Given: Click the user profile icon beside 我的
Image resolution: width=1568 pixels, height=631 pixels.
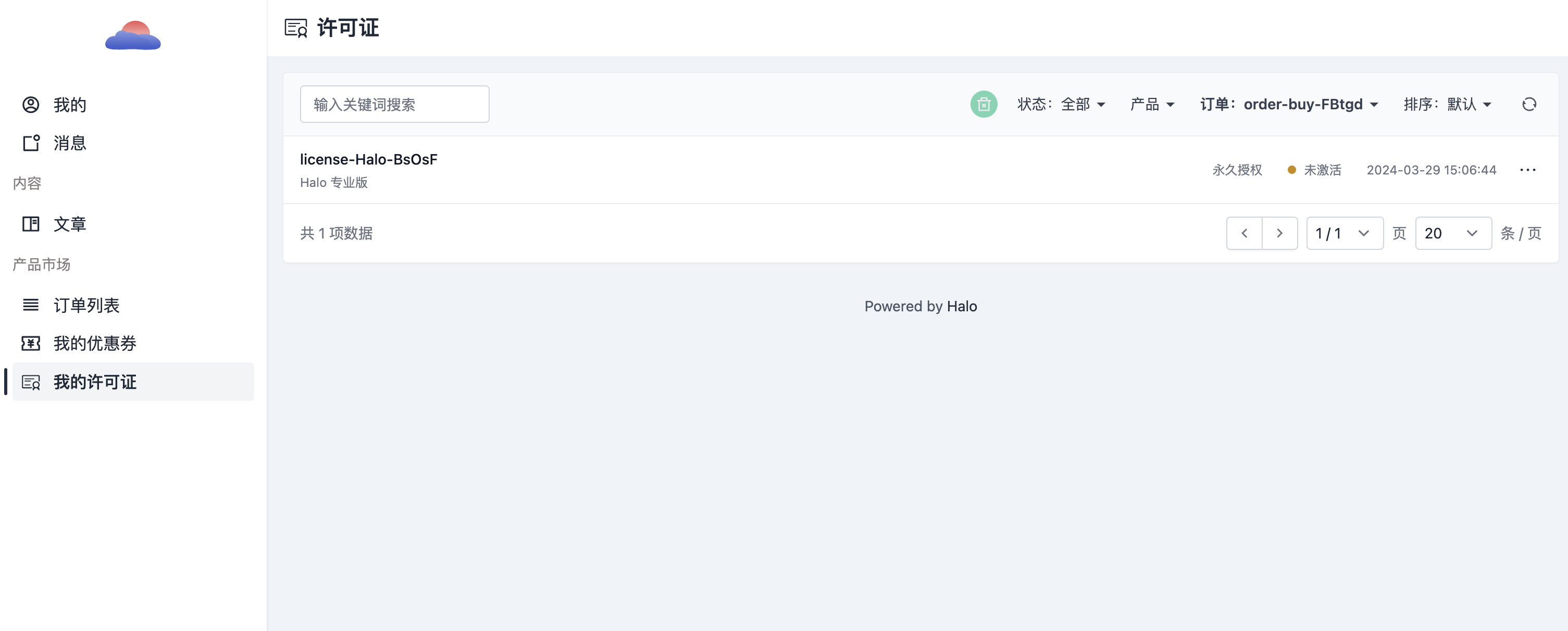Looking at the screenshot, I should point(30,105).
